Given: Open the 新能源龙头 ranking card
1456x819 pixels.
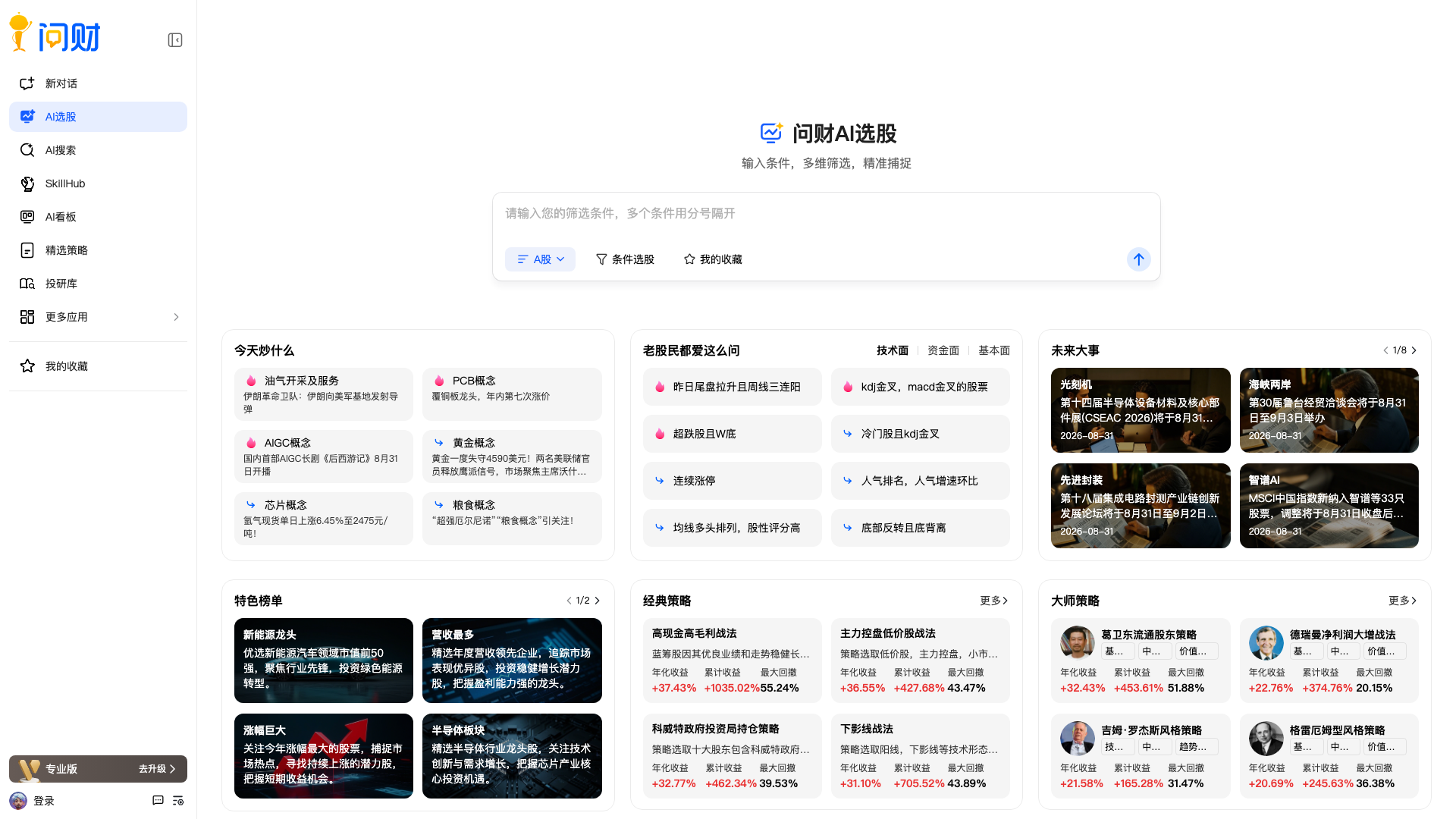Looking at the screenshot, I should [x=324, y=661].
